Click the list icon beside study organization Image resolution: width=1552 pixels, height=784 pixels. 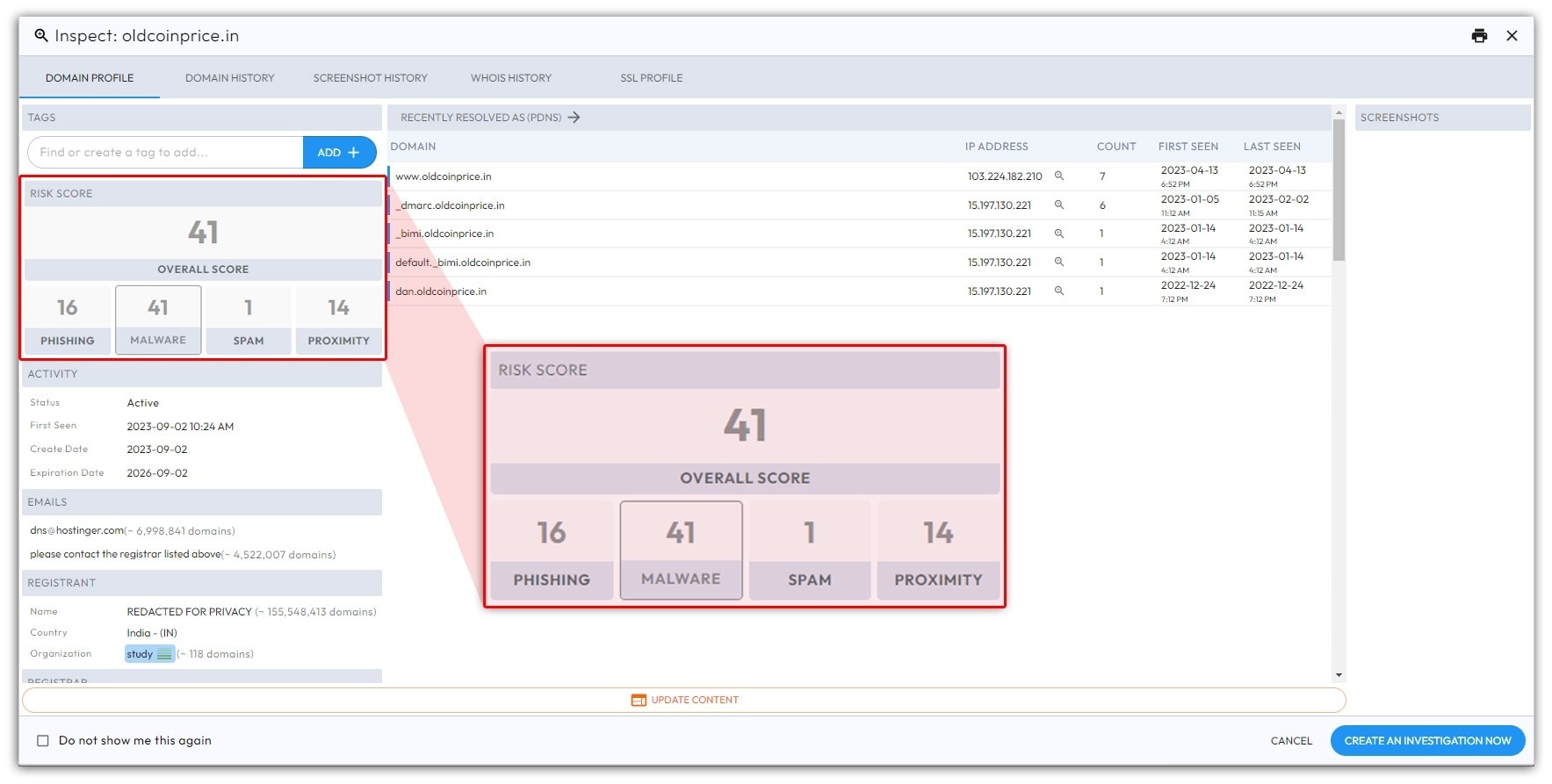click(164, 654)
